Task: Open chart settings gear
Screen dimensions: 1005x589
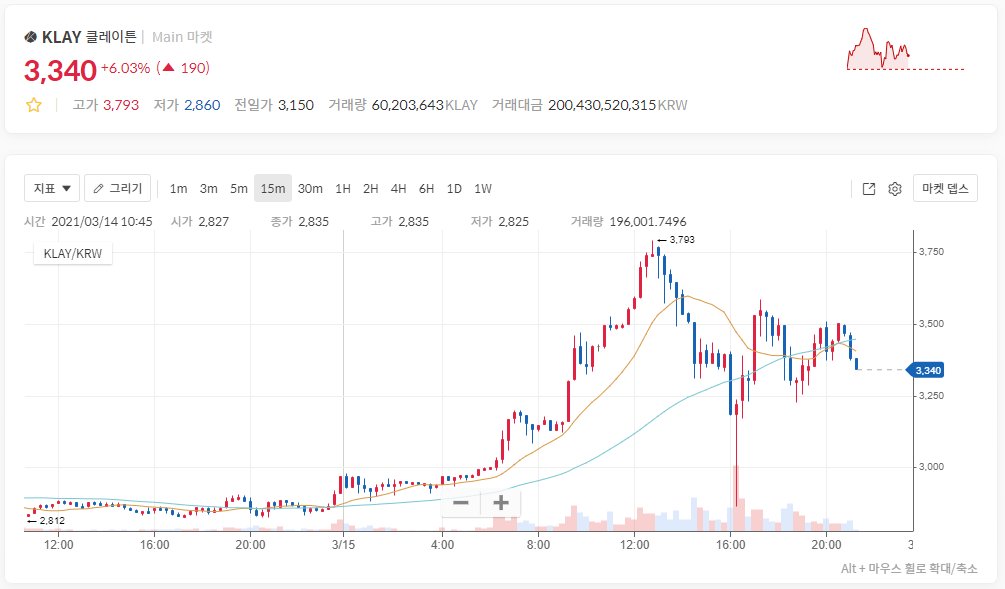Action: (x=895, y=188)
